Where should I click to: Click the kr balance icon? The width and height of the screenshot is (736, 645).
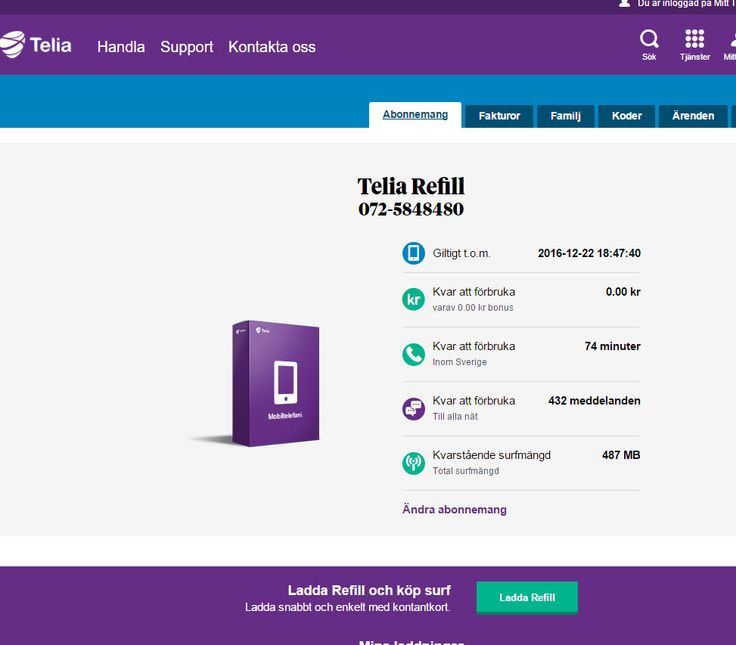point(414,299)
